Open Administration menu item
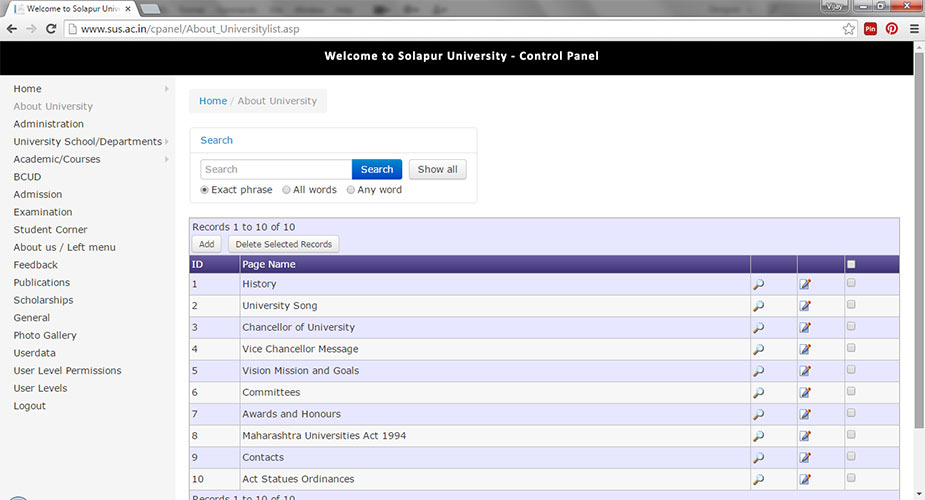 (48, 124)
